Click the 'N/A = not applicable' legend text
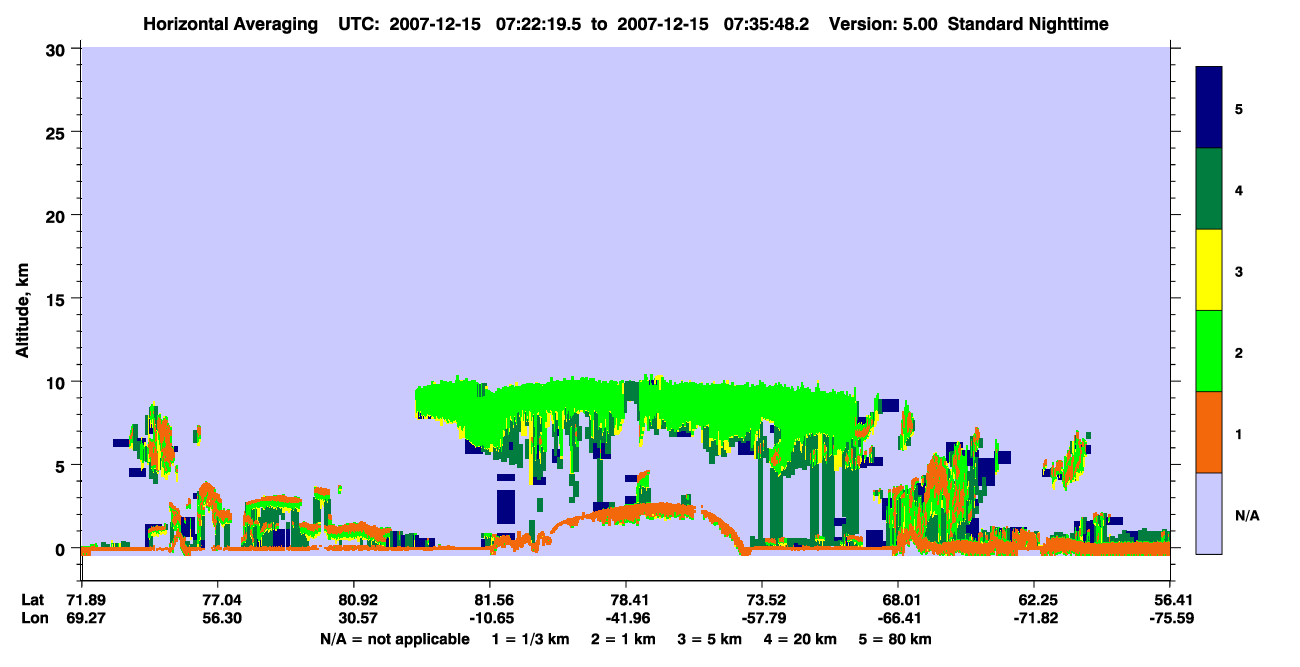 (x=394, y=639)
